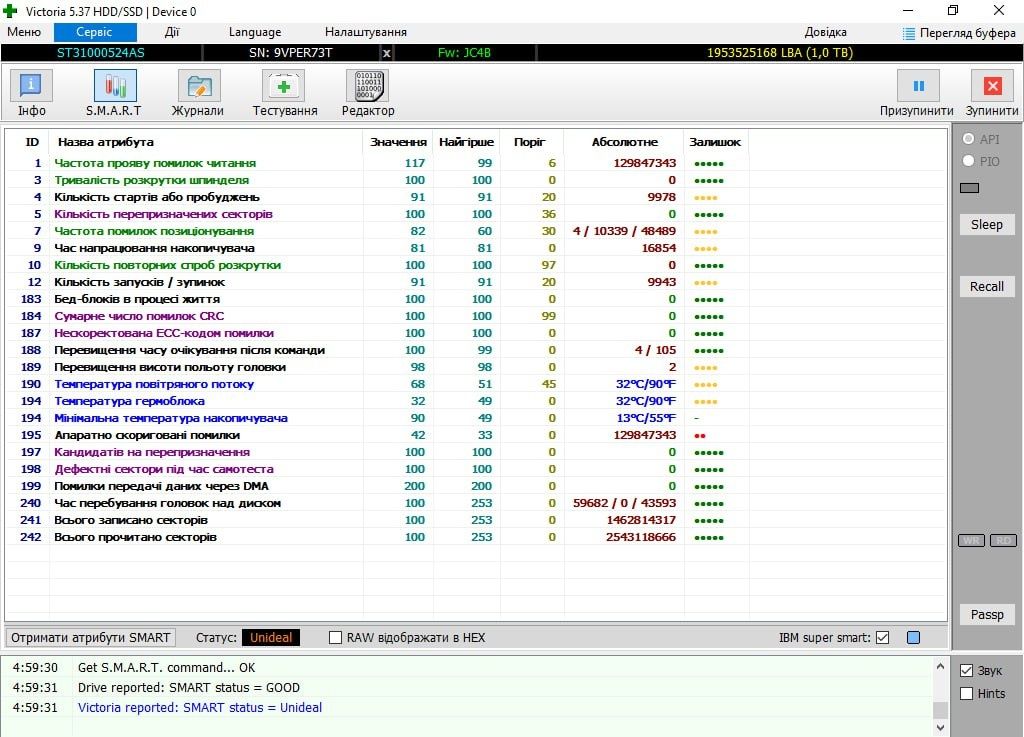The height and width of the screenshot is (737, 1024).
Task: Click the RD indicator button
Action: point(1004,541)
